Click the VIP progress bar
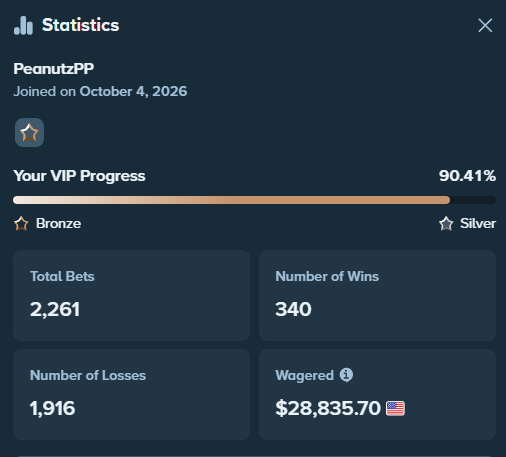The image size is (506, 457). click(254, 200)
